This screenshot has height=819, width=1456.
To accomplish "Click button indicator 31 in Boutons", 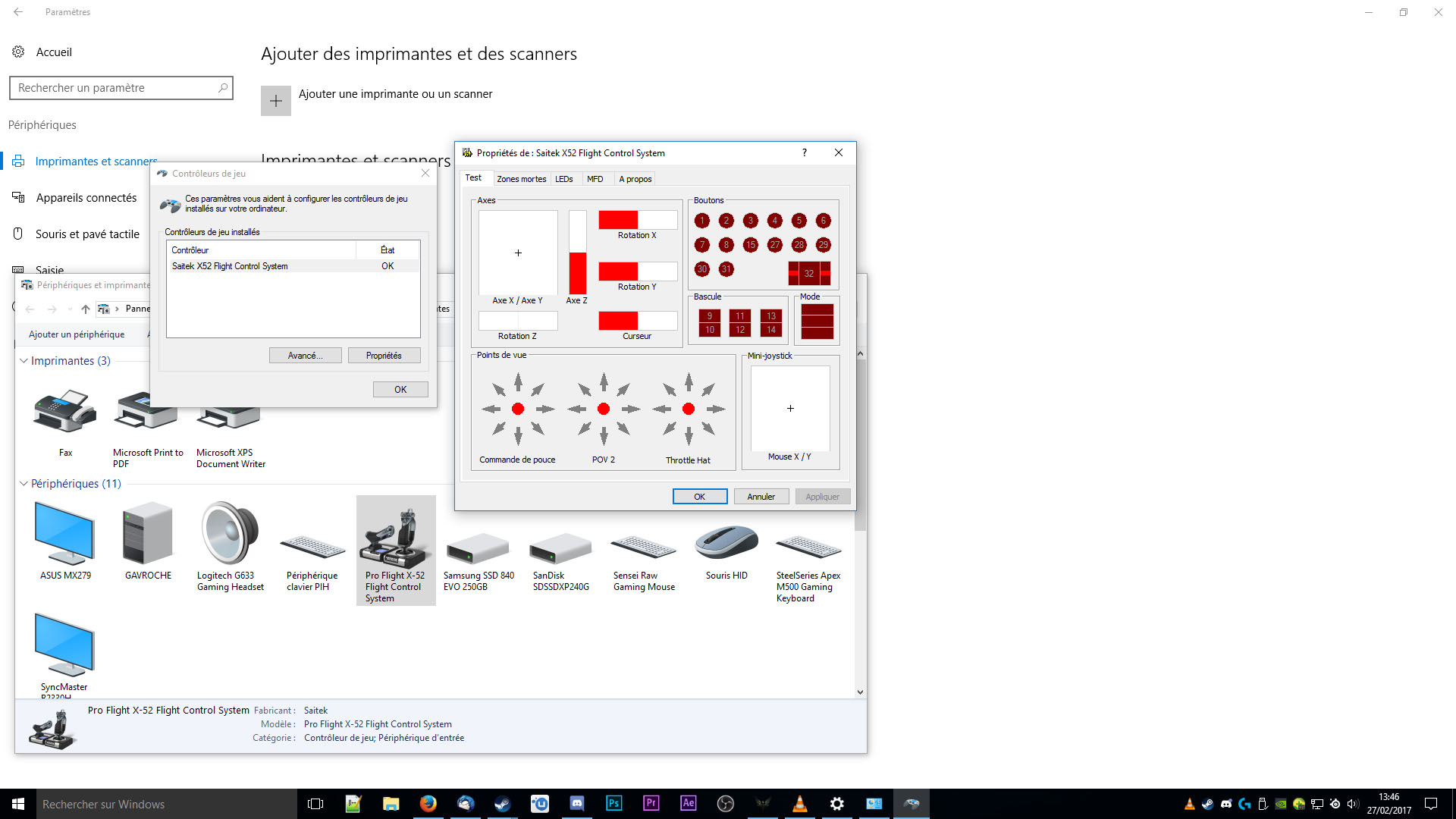I will (726, 269).
